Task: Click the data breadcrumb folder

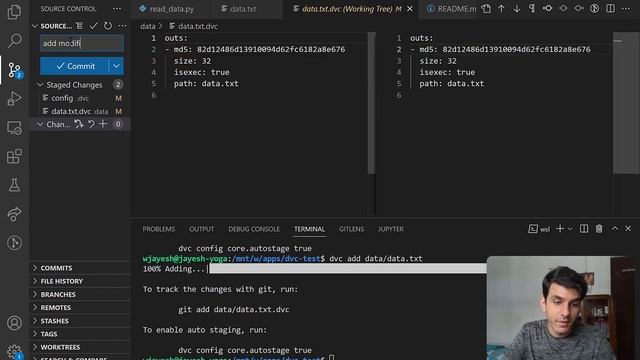Action: [x=148, y=26]
